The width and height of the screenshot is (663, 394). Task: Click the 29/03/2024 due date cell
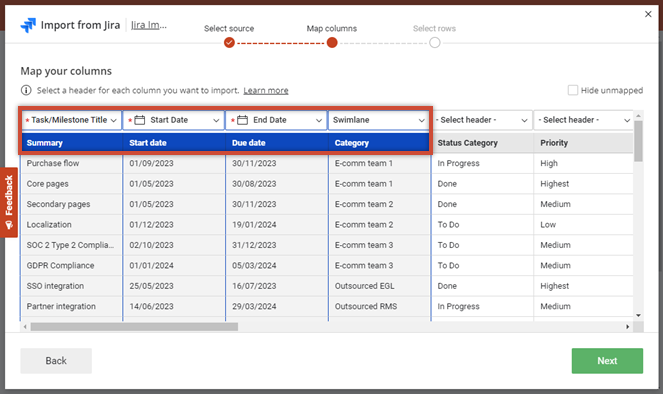277,306
